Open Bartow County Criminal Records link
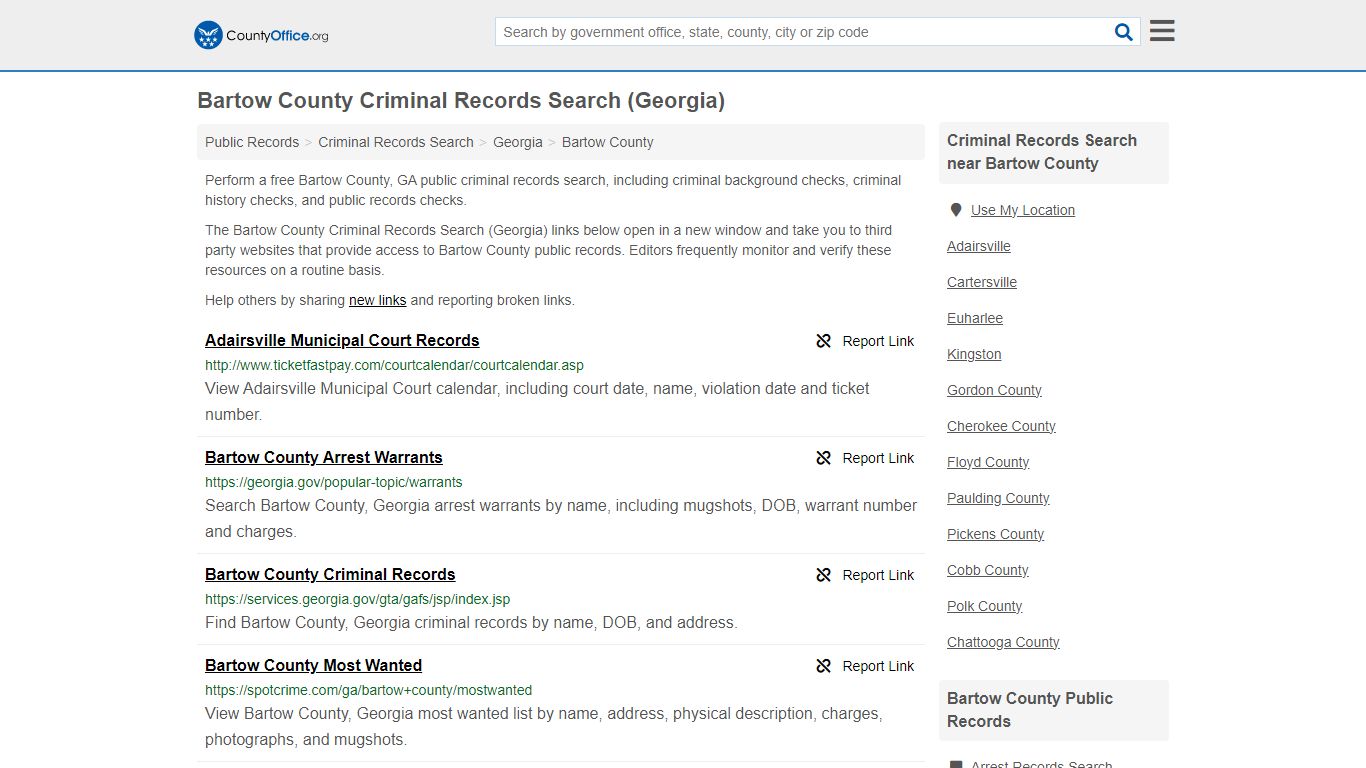This screenshot has height=768, width=1366. [x=330, y=574]
